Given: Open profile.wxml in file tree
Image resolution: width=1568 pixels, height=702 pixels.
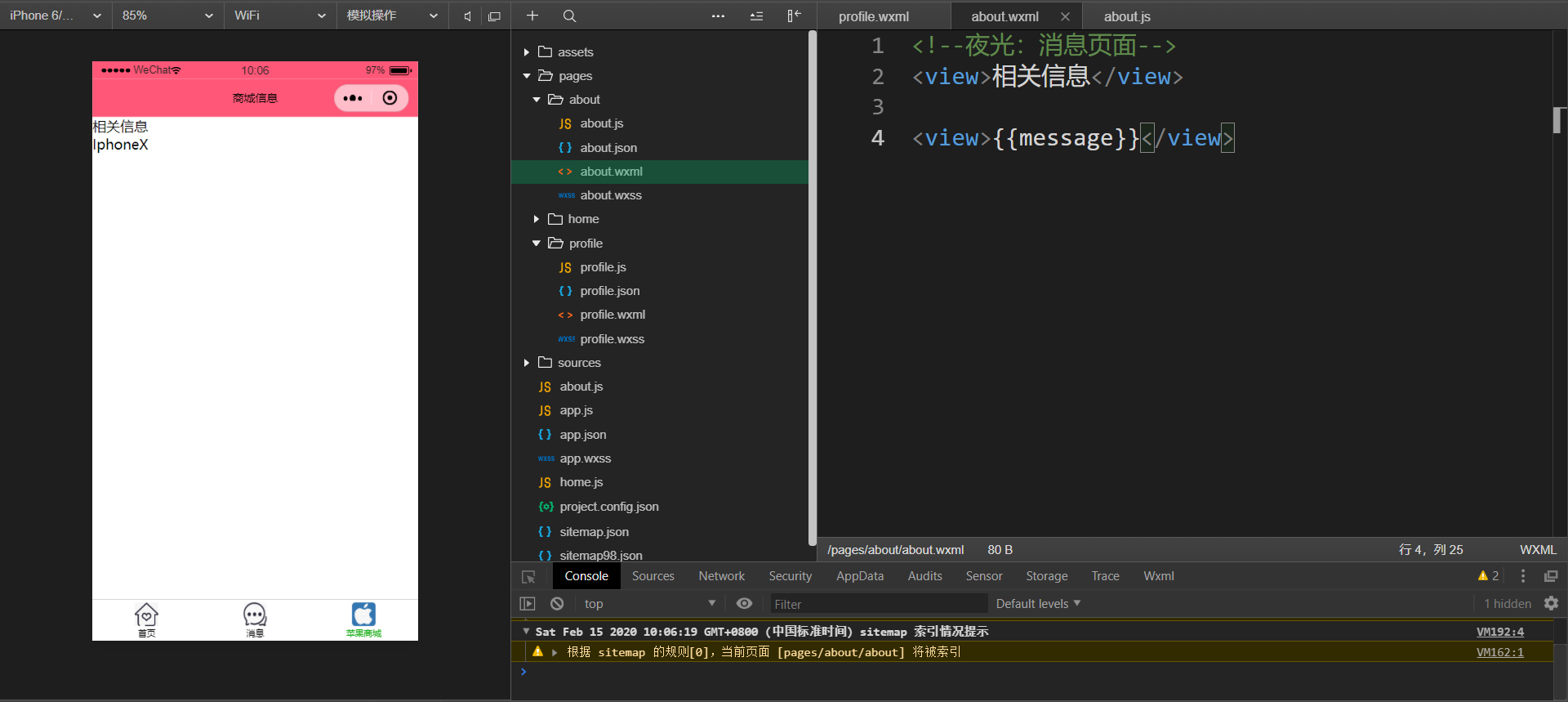Looking at the screenshot, I should tap(612, 315).
